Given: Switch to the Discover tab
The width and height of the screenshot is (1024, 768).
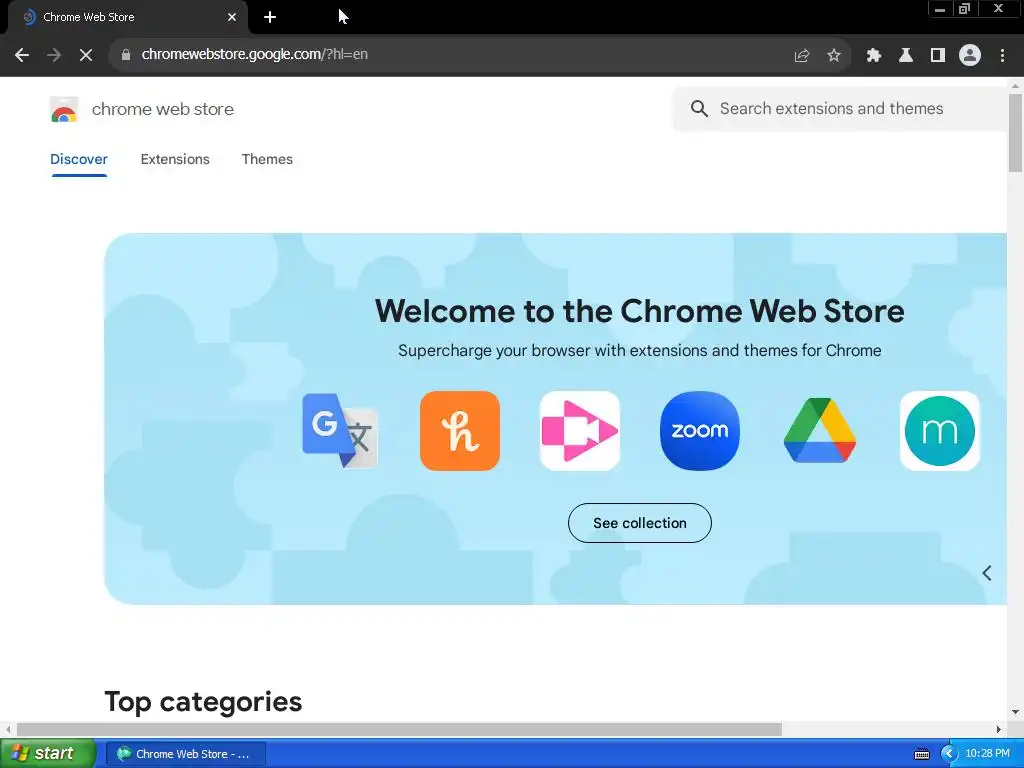Looking at the screenshot, I should (x=79, y=159).
